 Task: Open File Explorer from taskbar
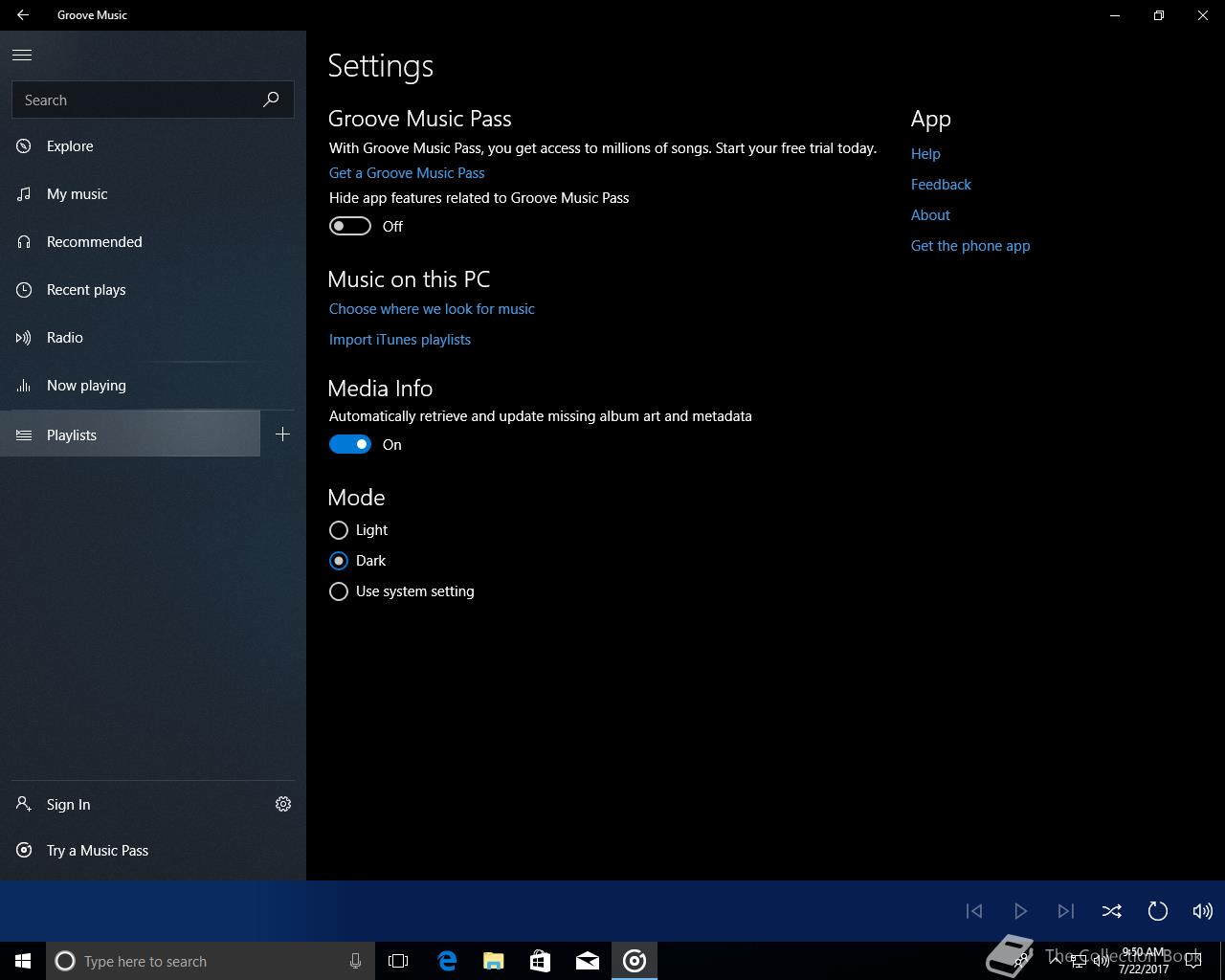[494, 961]
